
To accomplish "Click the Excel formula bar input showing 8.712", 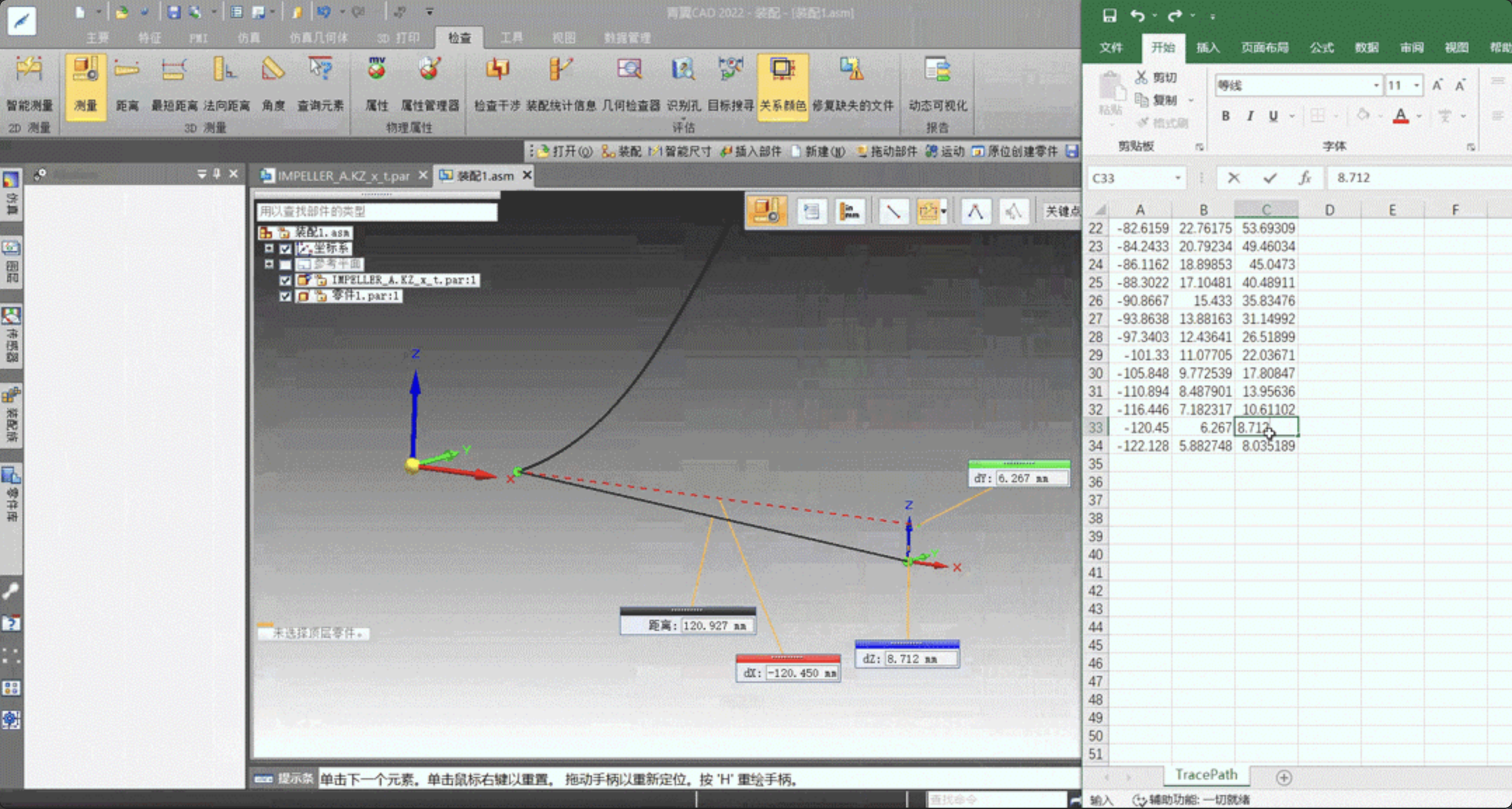I will (1419, 178).
